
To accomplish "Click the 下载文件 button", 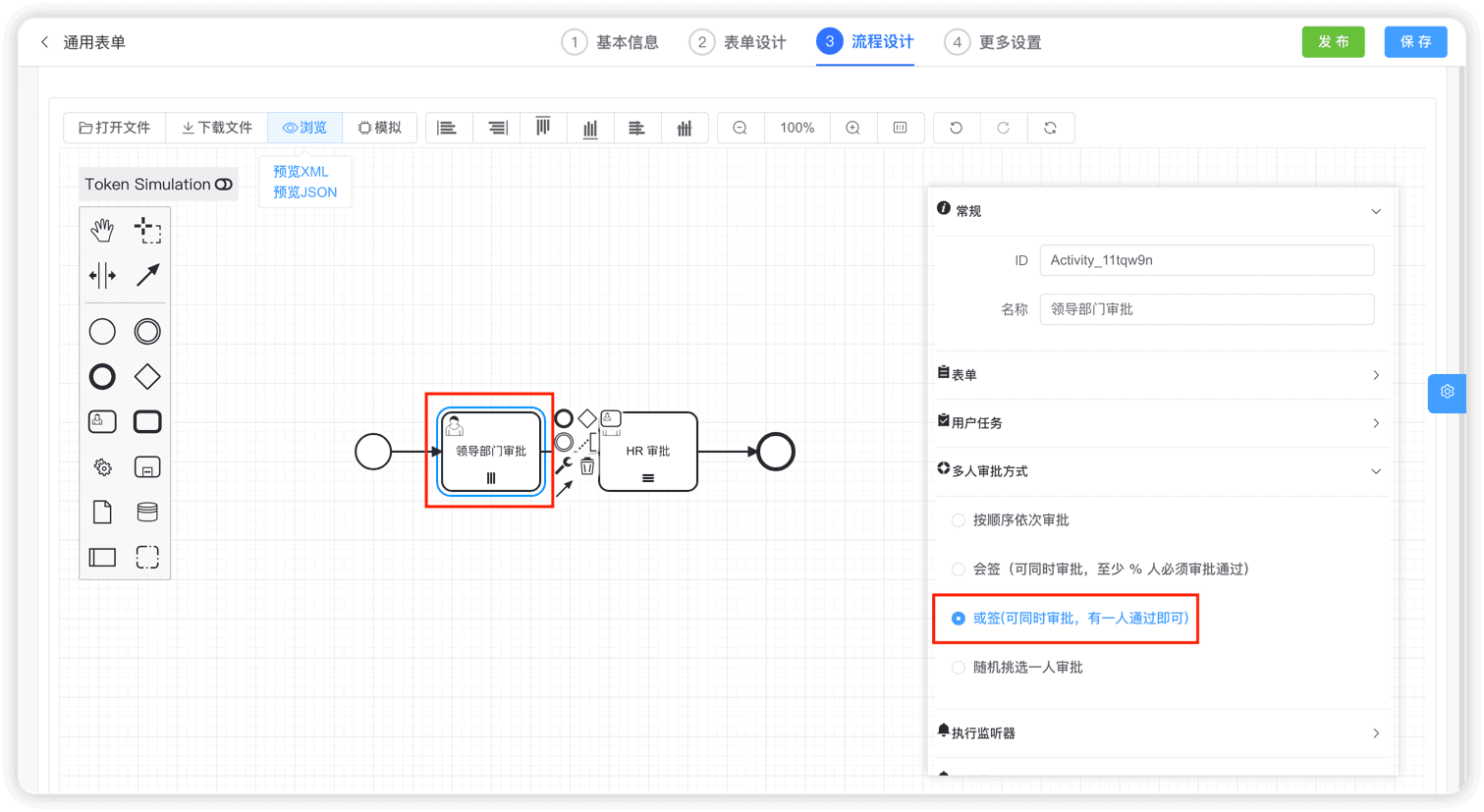I will click(217, 128).
